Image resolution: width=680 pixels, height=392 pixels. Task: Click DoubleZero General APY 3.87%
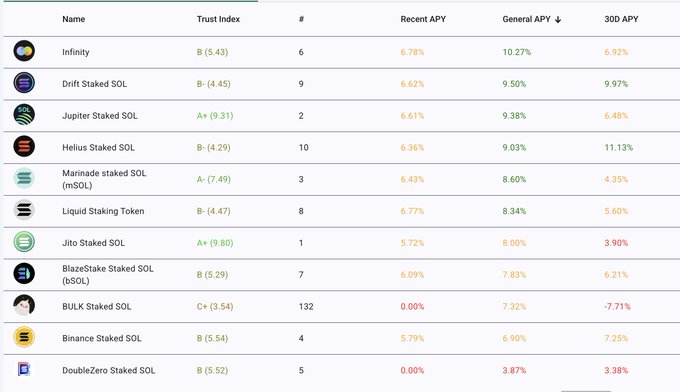coord(514,370)
